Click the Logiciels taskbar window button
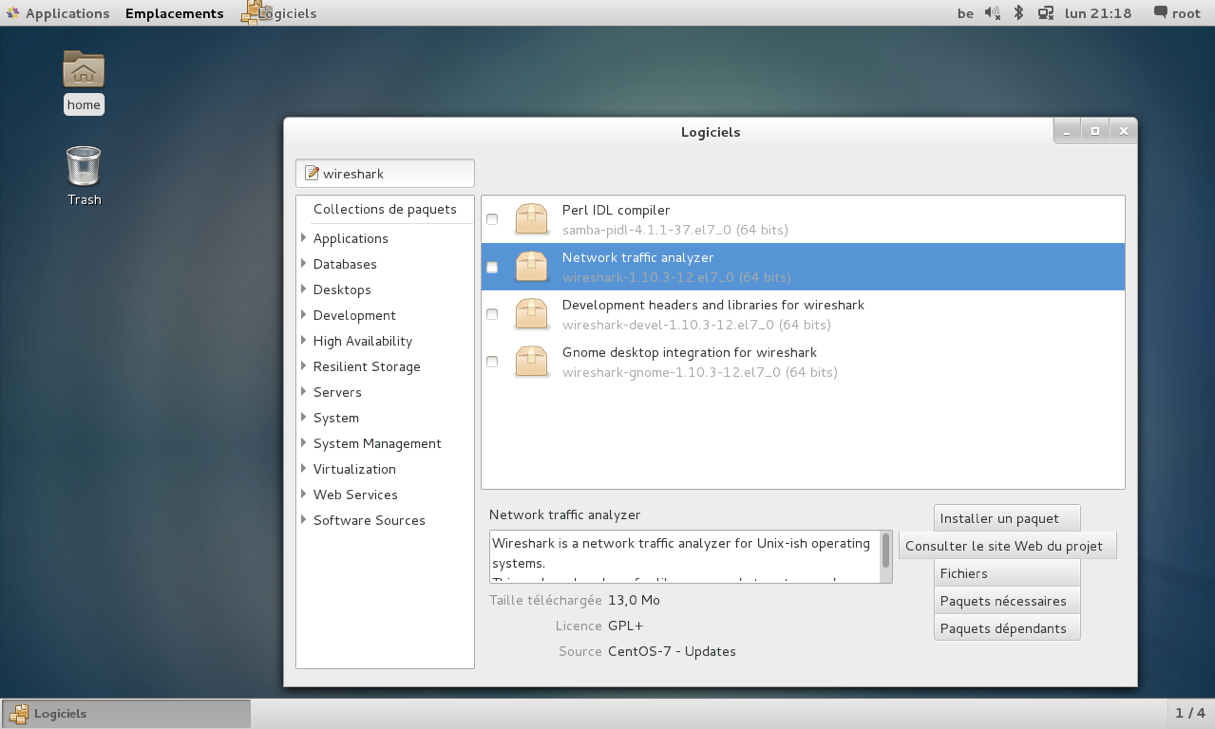The image size is (1215, 729). pyautogui.click(x=127, y=713)
